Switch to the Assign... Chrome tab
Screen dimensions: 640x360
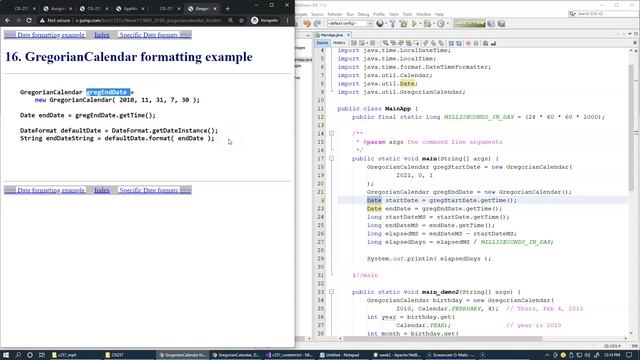point(58,9)
